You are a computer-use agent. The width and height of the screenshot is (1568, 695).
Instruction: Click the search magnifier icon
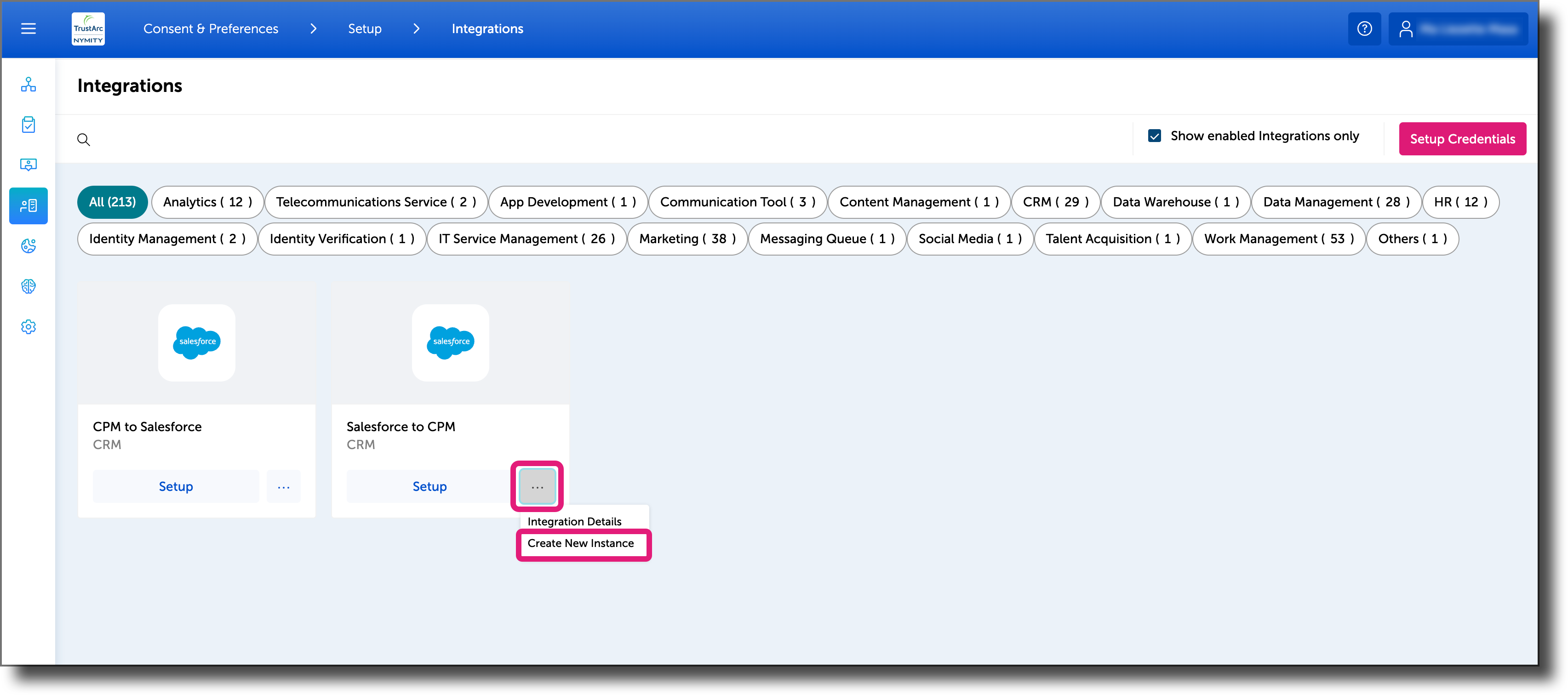(x=83, y=139)
